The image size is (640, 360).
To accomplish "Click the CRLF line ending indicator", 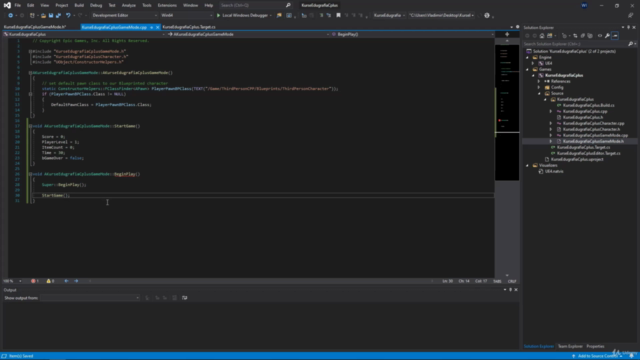I will click(512, 281).
